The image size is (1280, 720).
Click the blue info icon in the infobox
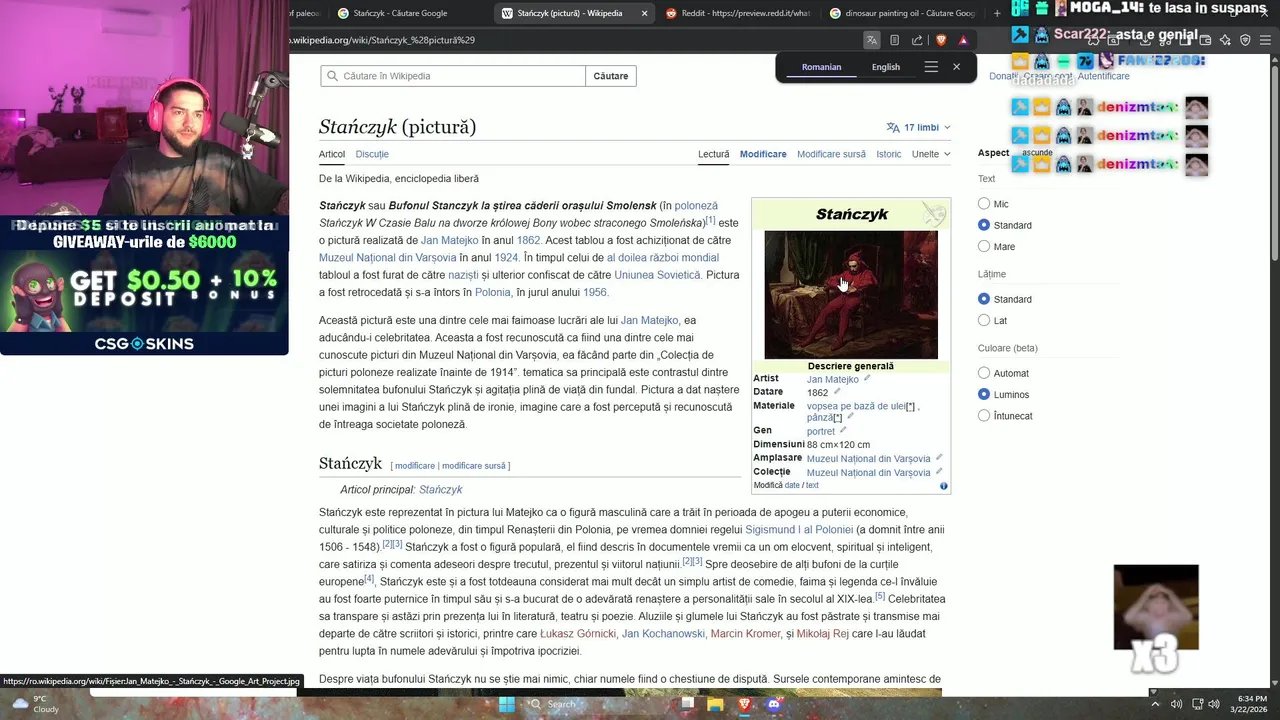(943, 486)
